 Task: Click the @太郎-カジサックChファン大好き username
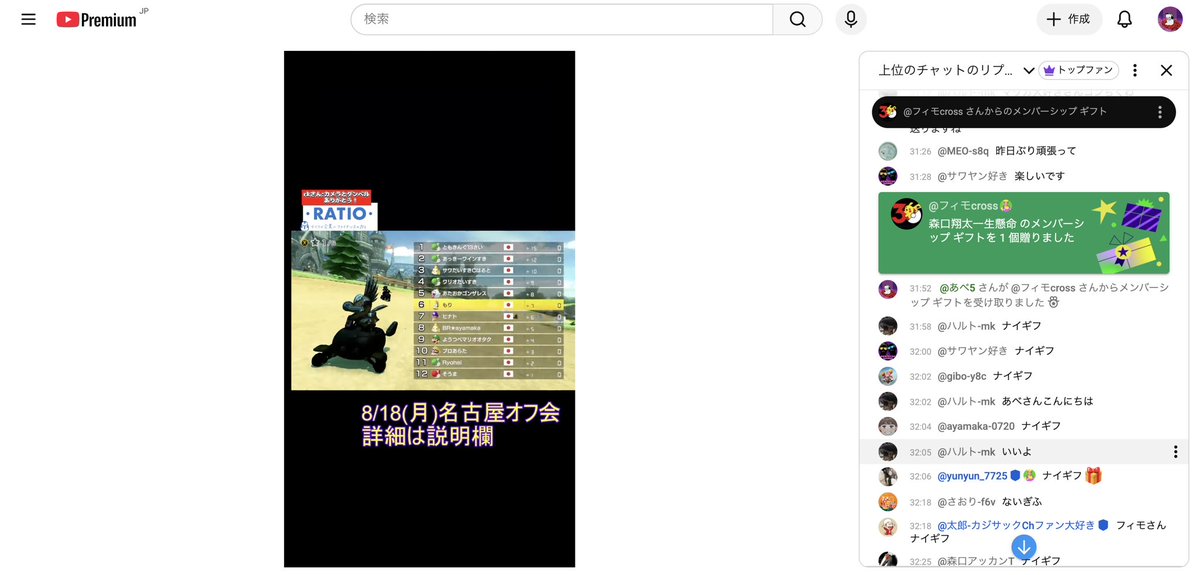1016,525
